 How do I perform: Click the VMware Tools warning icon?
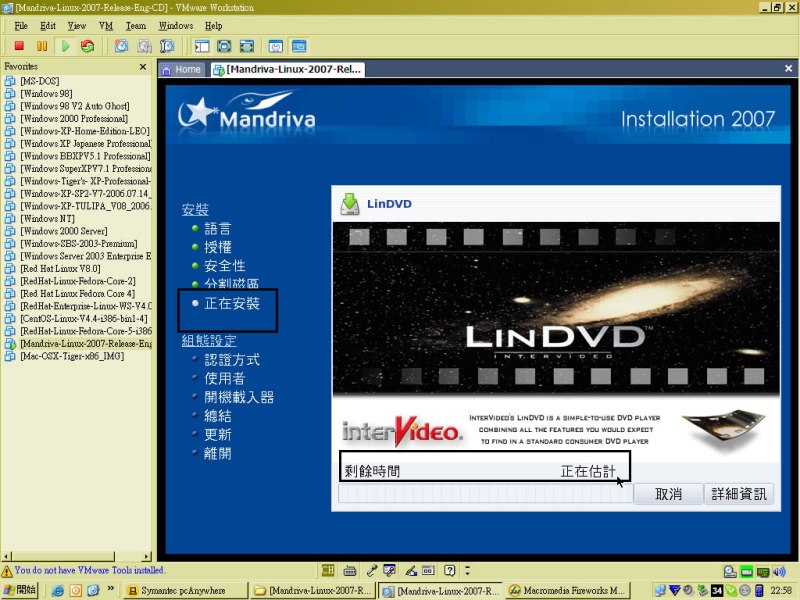pyautogui.click(x=7, y=571)
